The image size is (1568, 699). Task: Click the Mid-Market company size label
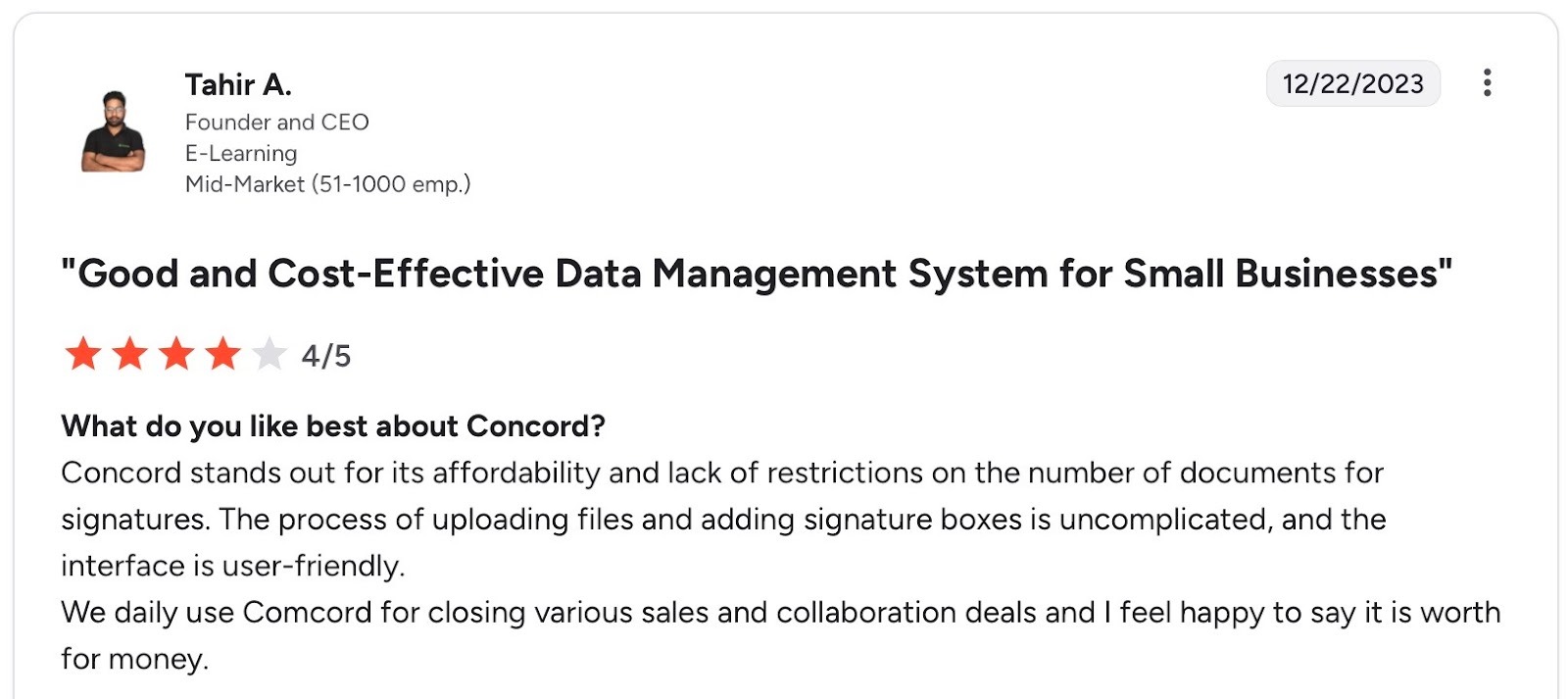click(x=327, y=184)
